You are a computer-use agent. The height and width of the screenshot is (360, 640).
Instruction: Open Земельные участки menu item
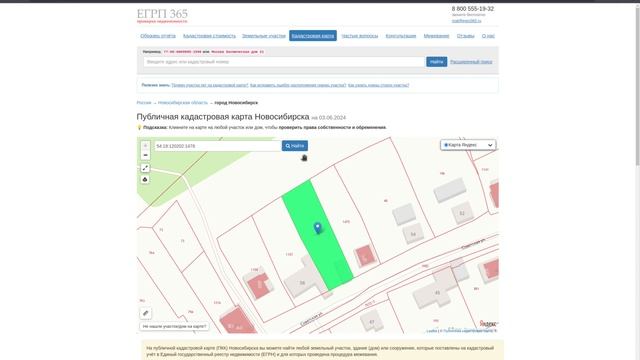(264, 36)
